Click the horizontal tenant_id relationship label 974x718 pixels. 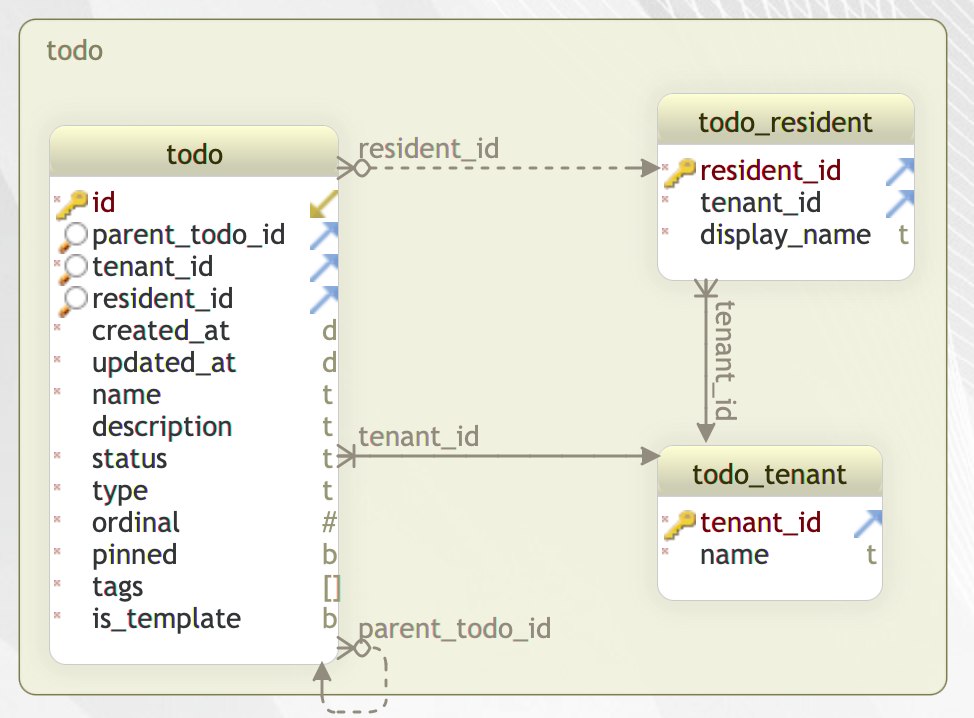pos(419,437)
